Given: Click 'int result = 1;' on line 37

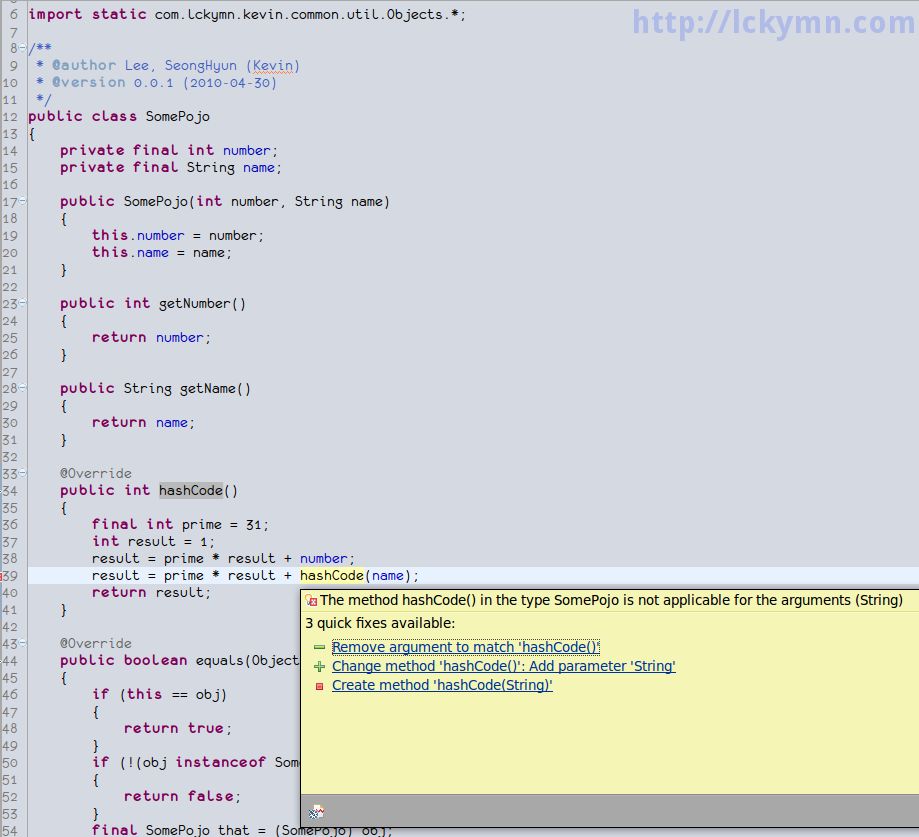Looking at the screenshot, I should point(153,541).
